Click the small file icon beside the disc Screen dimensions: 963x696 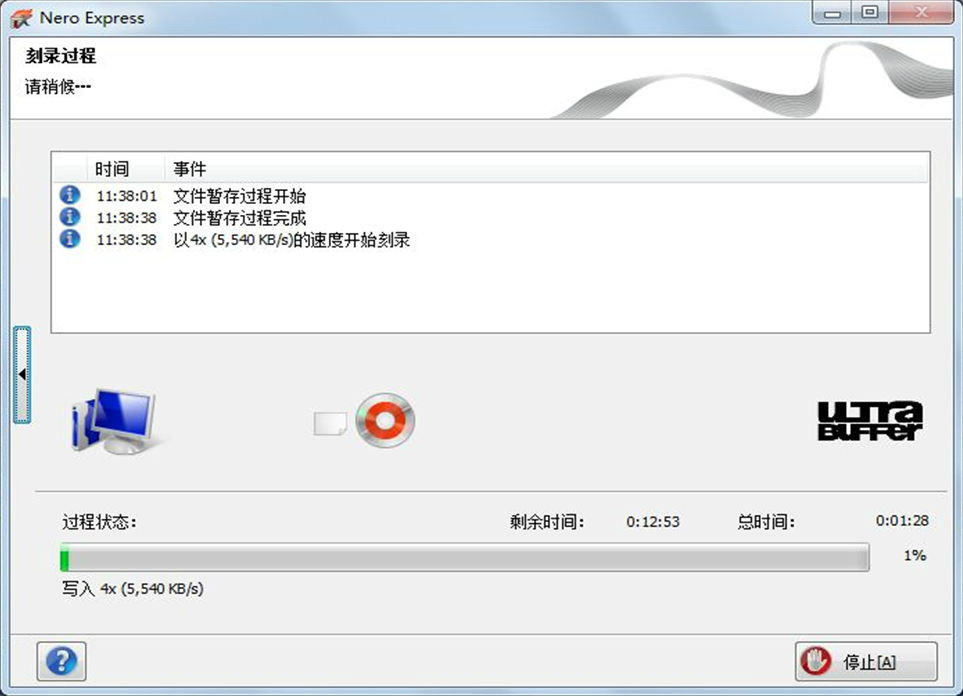point(330,423)
